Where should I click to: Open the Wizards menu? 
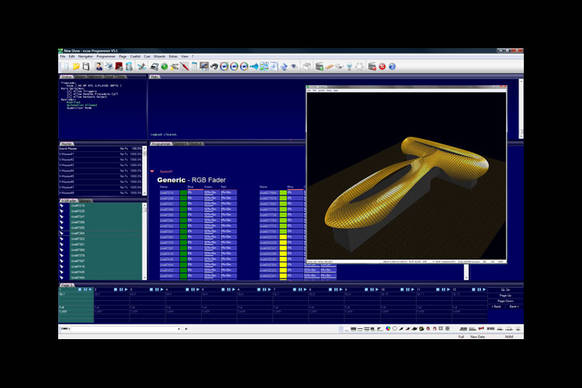[159, 56]
